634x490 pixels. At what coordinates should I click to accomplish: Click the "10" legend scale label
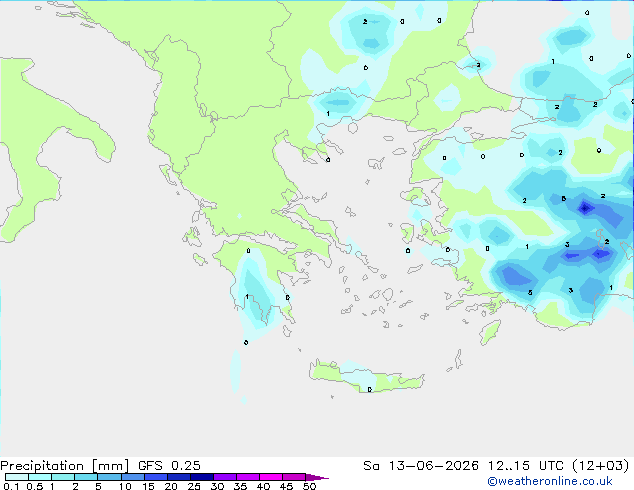tap(125, 486)
